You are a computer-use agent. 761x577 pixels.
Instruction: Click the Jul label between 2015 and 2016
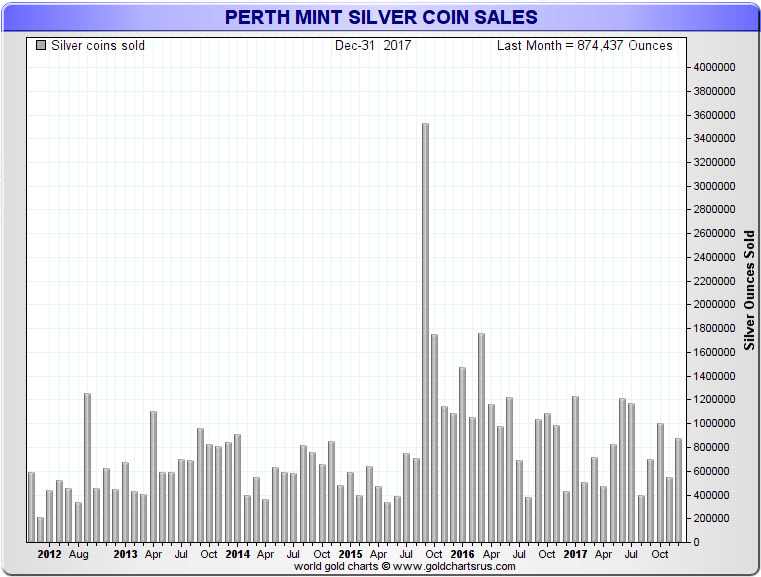[406, 554]
